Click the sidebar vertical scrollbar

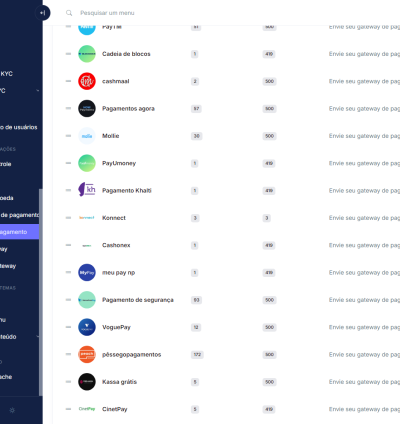click(x=41, y=292)
